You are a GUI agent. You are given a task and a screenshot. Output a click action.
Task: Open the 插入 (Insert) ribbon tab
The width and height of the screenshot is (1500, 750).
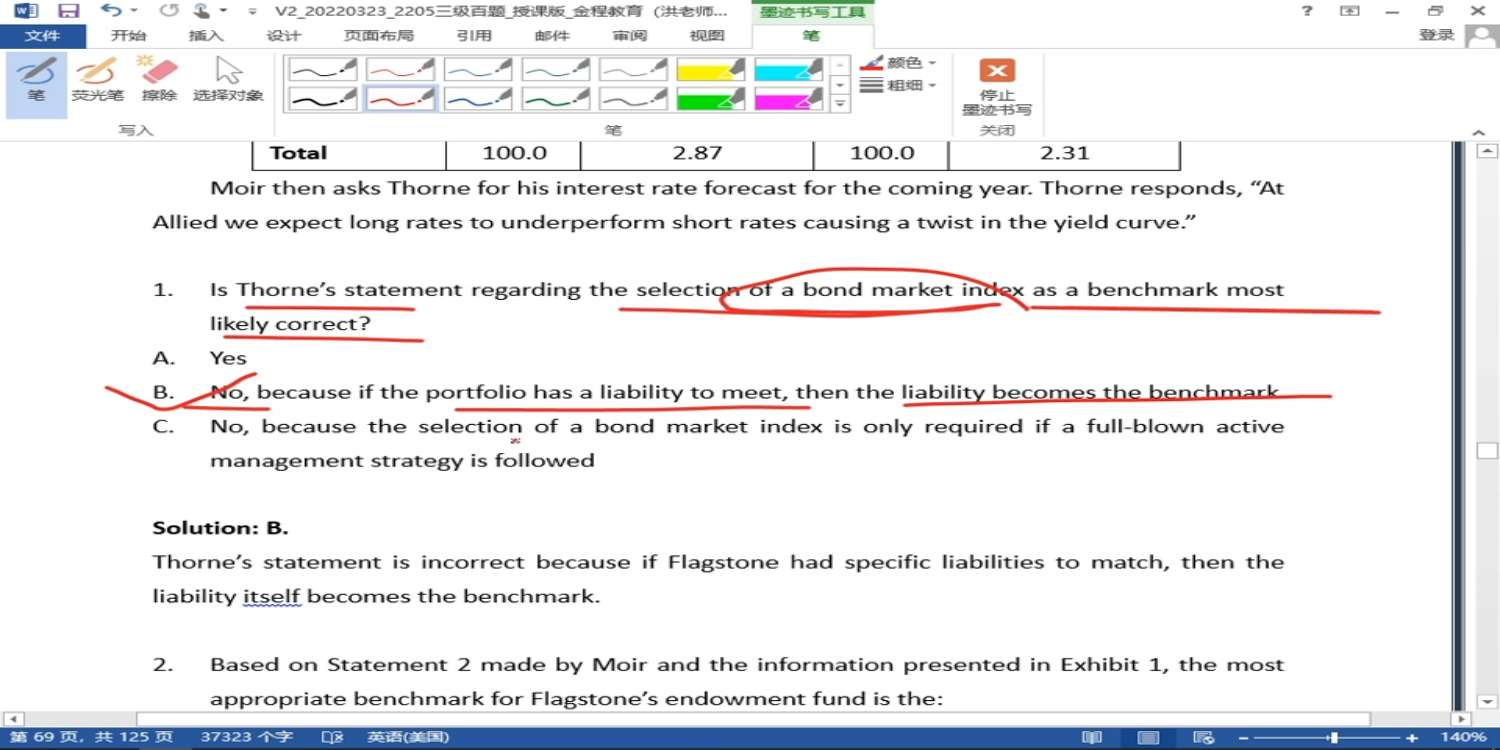click(206, 36)
